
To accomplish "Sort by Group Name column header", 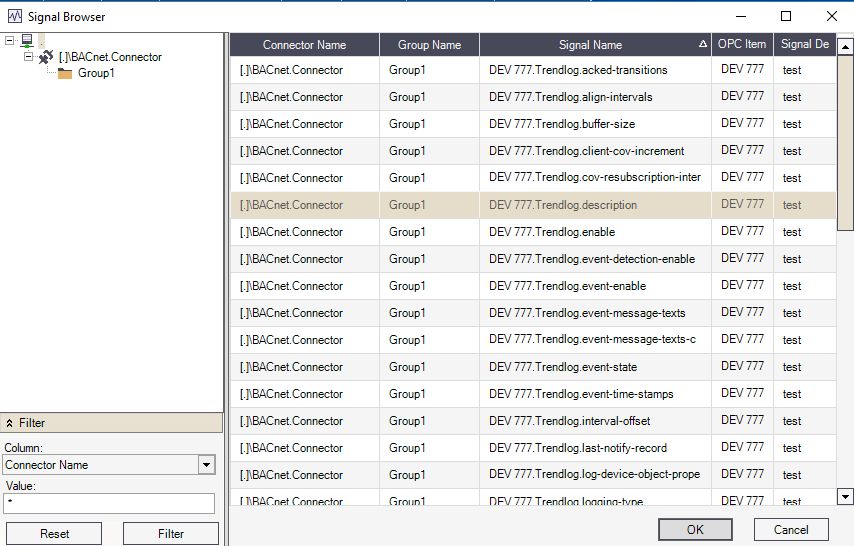I will pyautogui.click(x=429, y=45).
